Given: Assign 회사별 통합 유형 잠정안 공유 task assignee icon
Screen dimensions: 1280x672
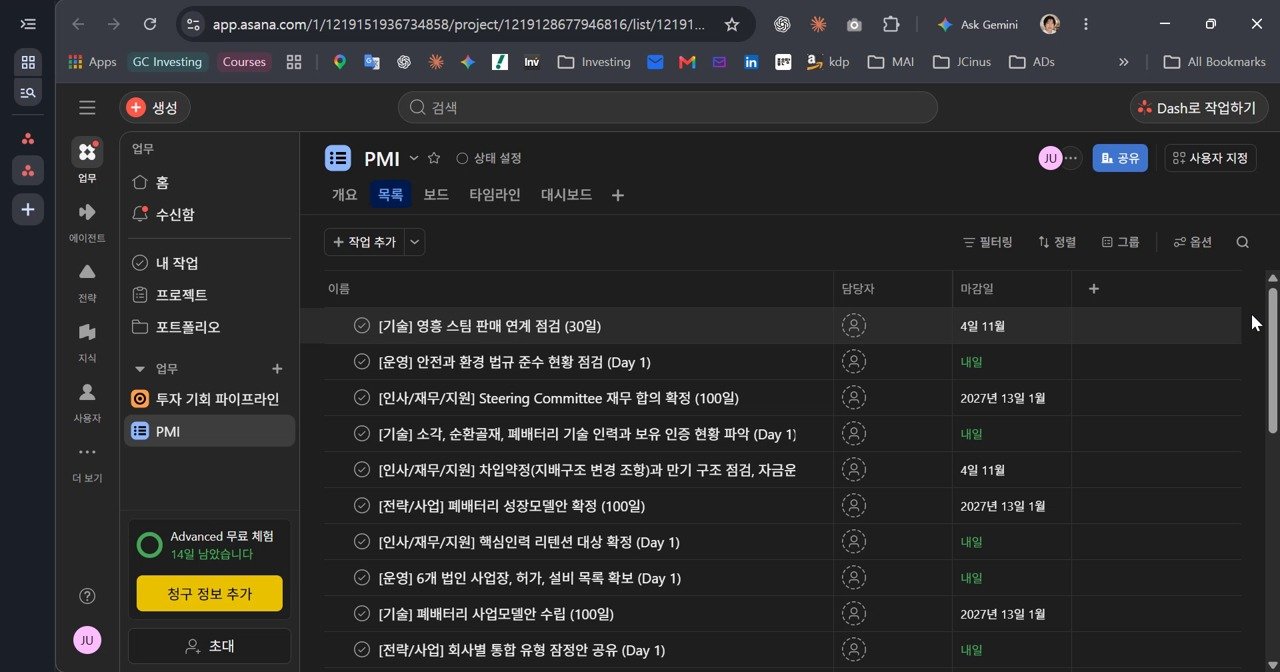Looking at the screenshot, I should [854, 650].
